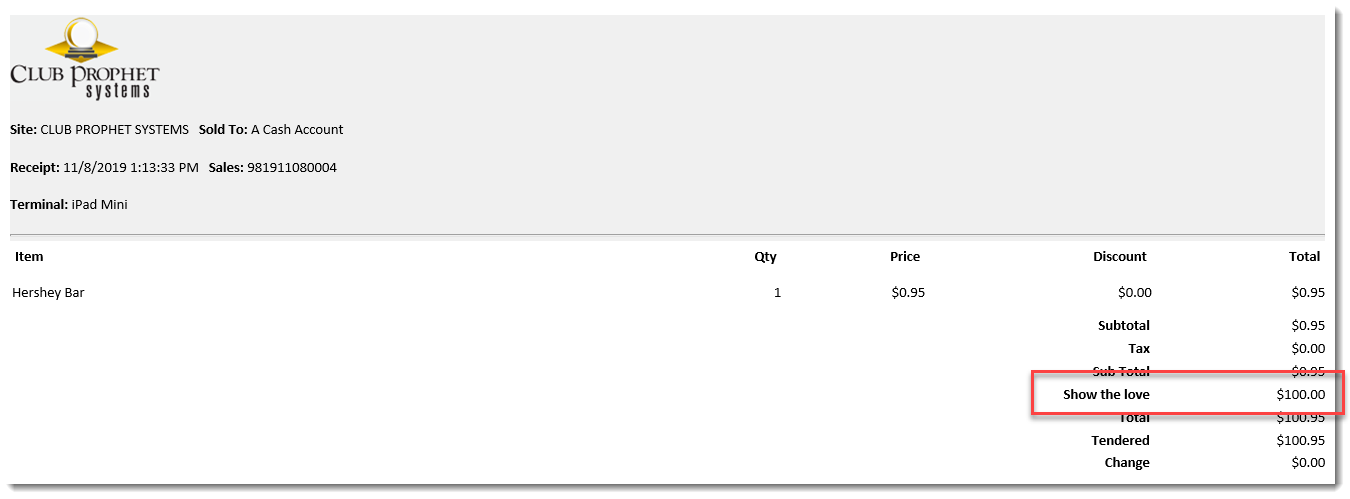Screen dimensions: 1350x499
Task: Click the Hershey Bar quantity 1
Action: (x=777, y=293)
